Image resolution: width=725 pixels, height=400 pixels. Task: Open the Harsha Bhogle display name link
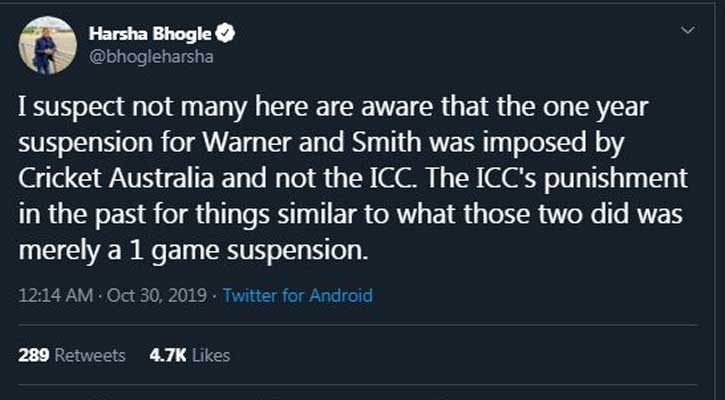[159, 35]
